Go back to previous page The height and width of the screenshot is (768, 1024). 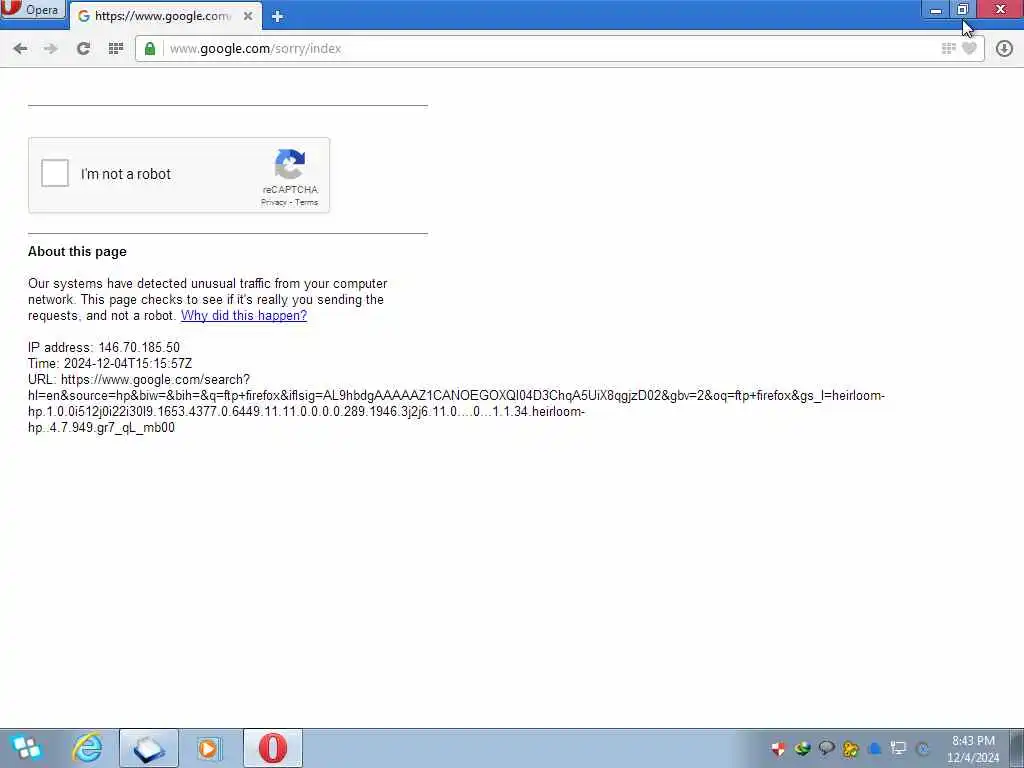20,48
